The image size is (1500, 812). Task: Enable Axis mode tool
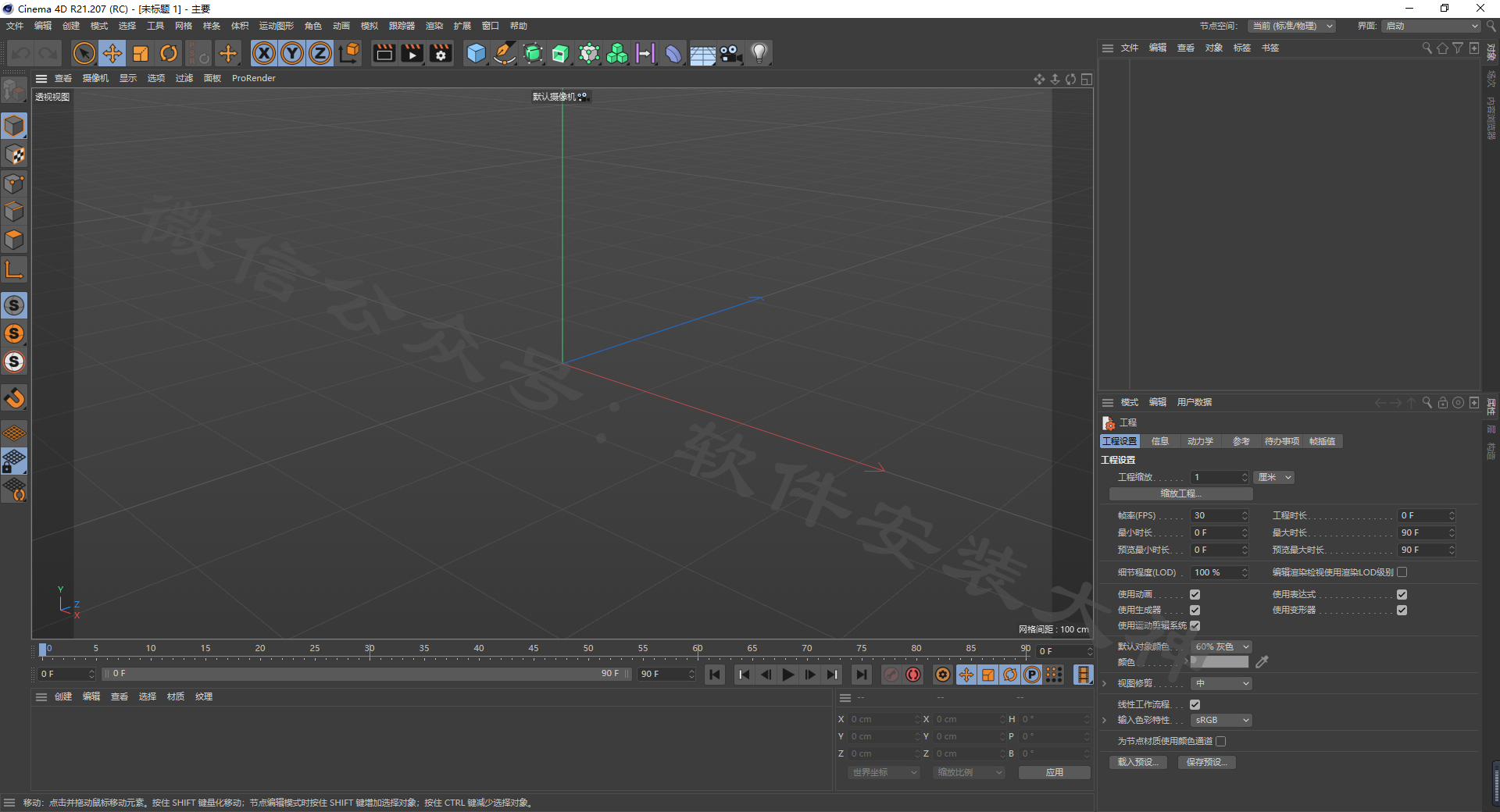(14, 270)
